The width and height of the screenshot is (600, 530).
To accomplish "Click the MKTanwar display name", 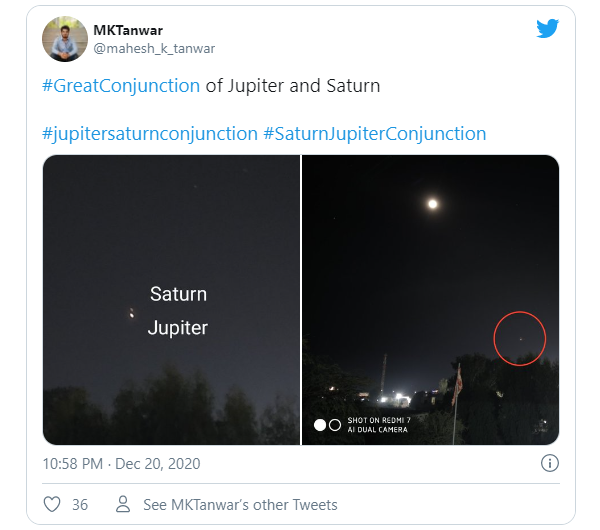I will [x=130, y=30].
